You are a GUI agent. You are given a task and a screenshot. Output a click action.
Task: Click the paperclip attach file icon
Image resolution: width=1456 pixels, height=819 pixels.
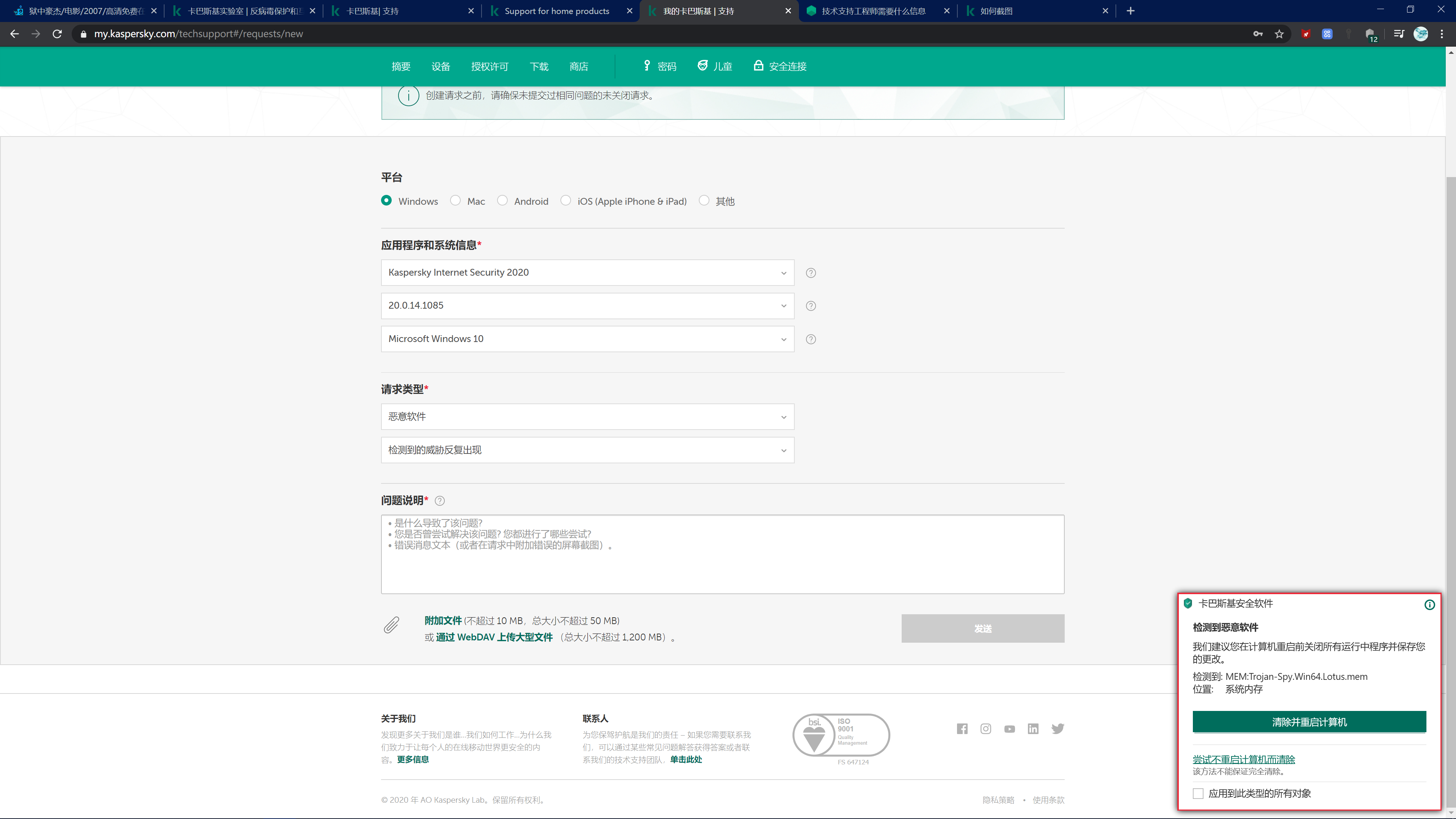coord(391,624)
